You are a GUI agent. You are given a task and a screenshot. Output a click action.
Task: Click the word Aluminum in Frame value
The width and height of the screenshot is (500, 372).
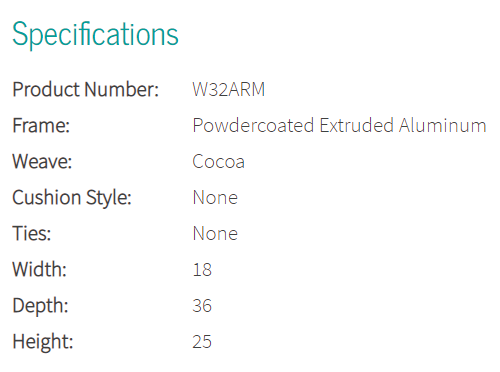443,125
